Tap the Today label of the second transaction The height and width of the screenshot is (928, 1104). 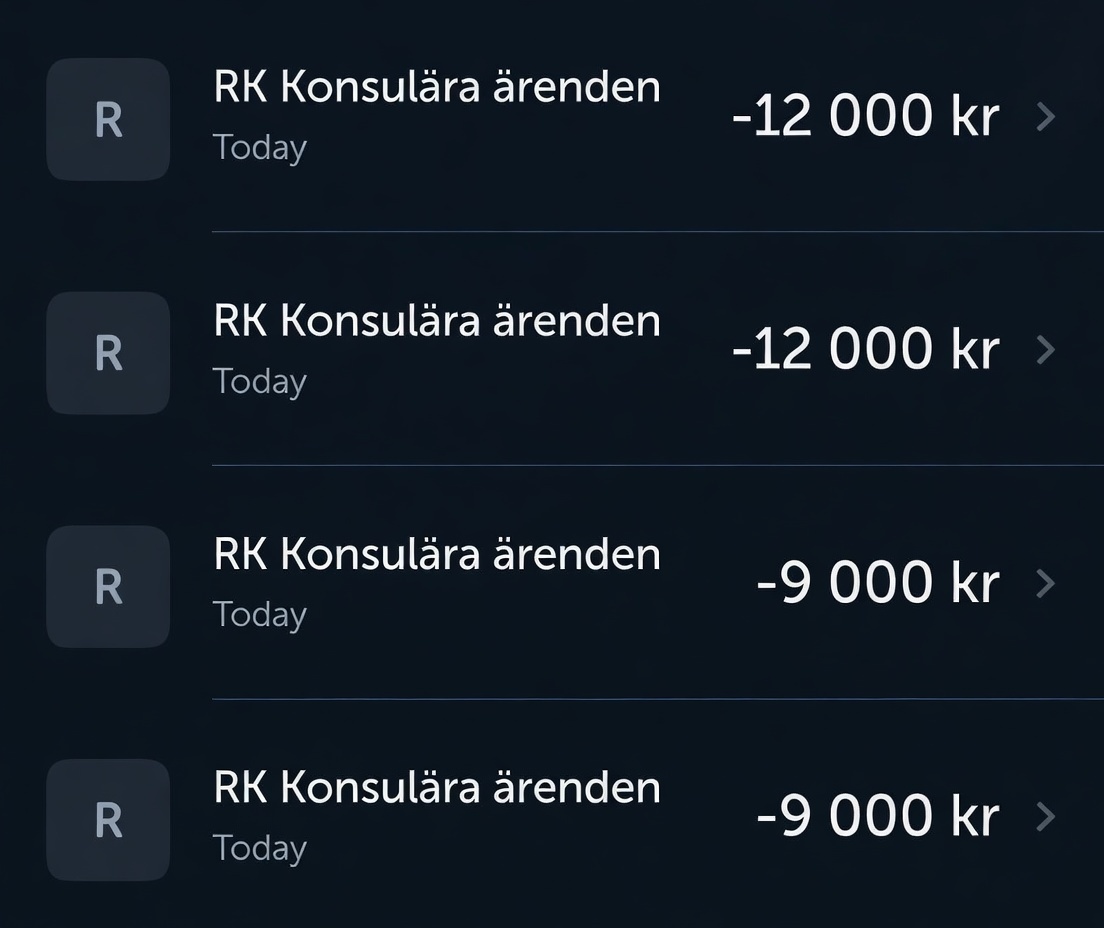pos(260,382)
